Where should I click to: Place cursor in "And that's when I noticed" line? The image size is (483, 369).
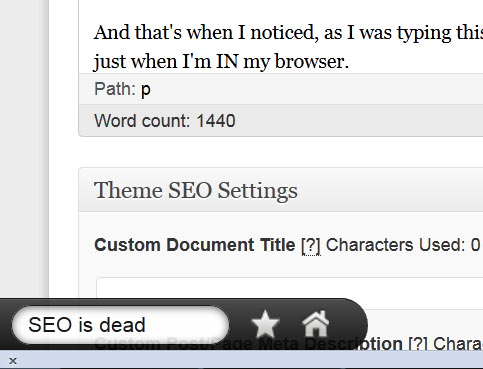288,33
